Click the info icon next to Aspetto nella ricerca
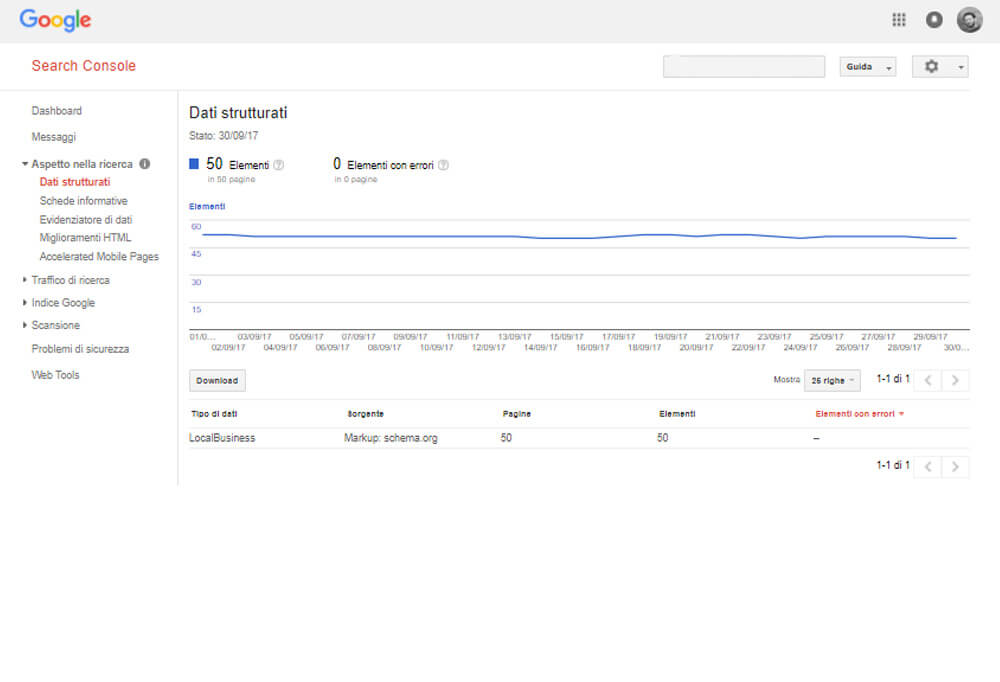The width and height of the screenshot is (1000, 682). [x=145, y=164]
